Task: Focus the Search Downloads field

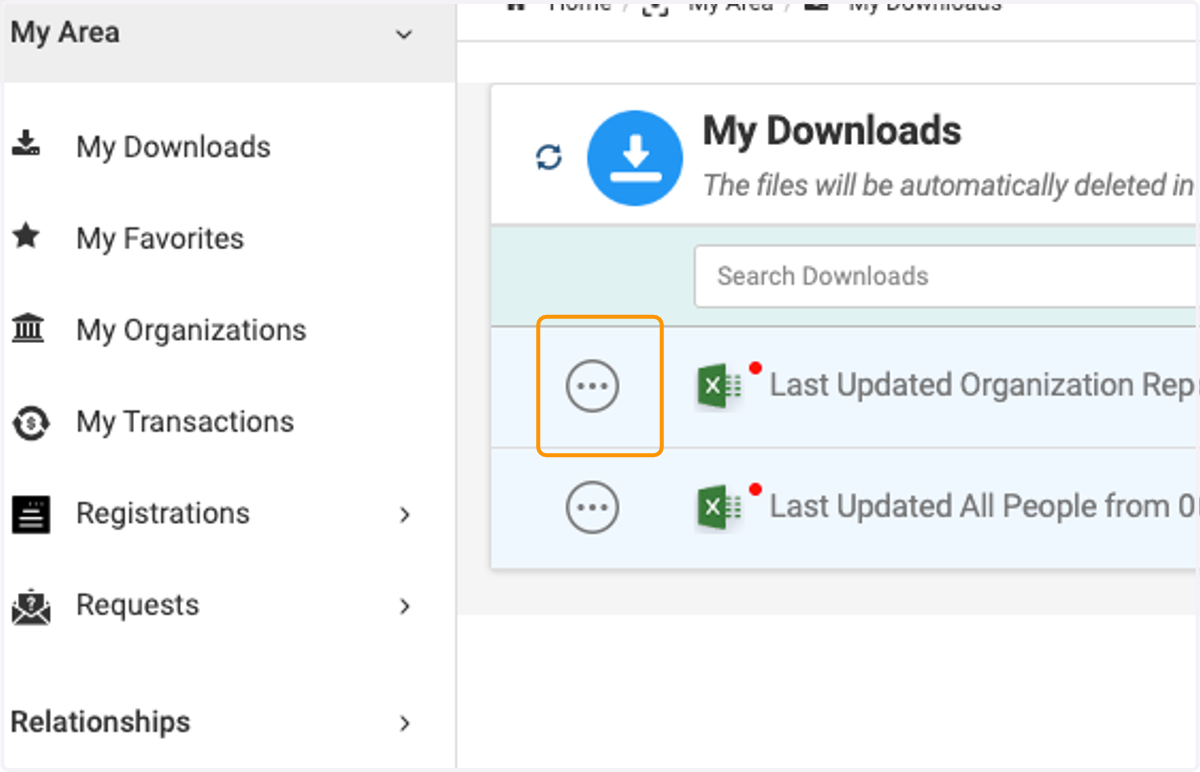Action: tap(946, 276)
